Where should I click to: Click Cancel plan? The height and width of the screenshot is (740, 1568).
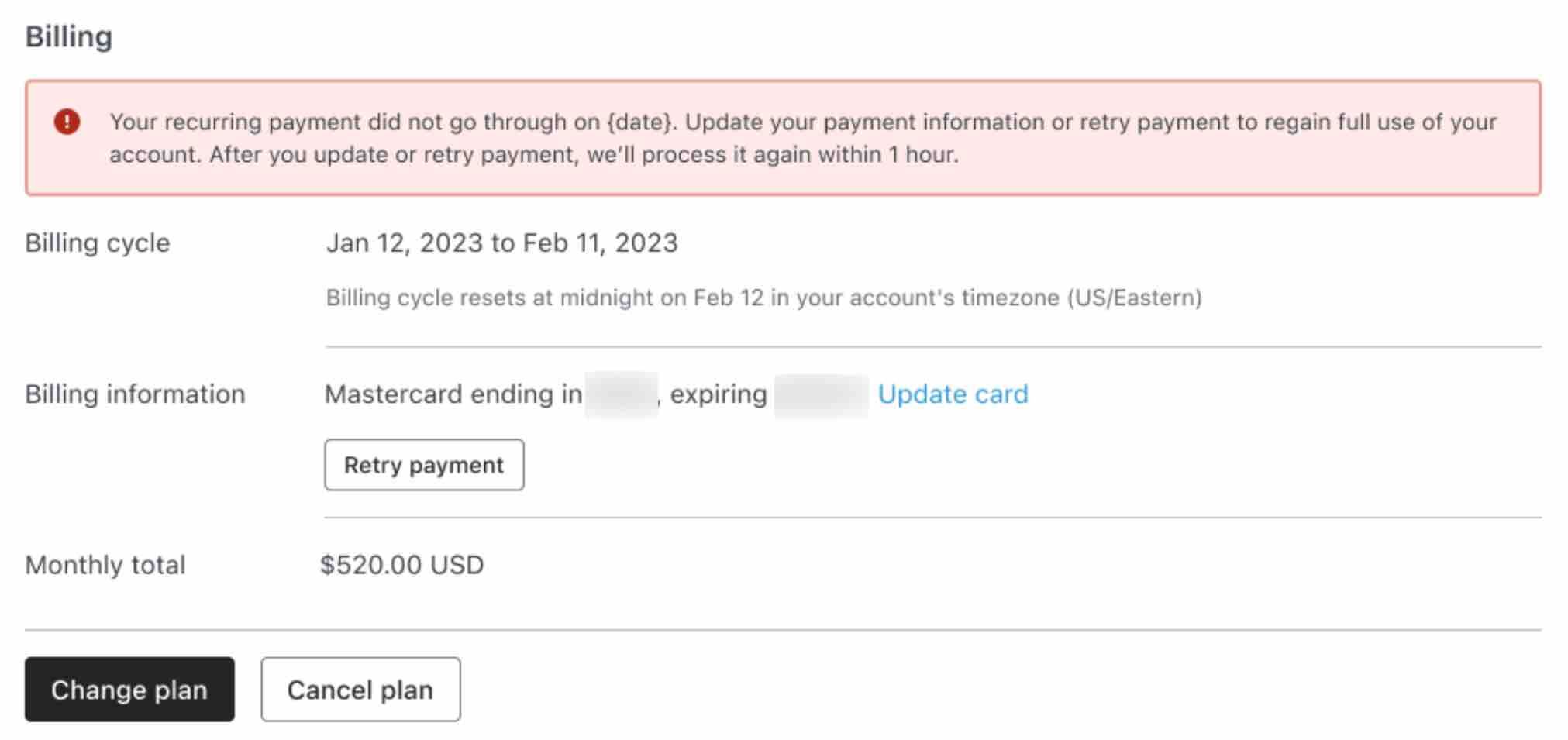pyautogui.click(x=360, y=690)
